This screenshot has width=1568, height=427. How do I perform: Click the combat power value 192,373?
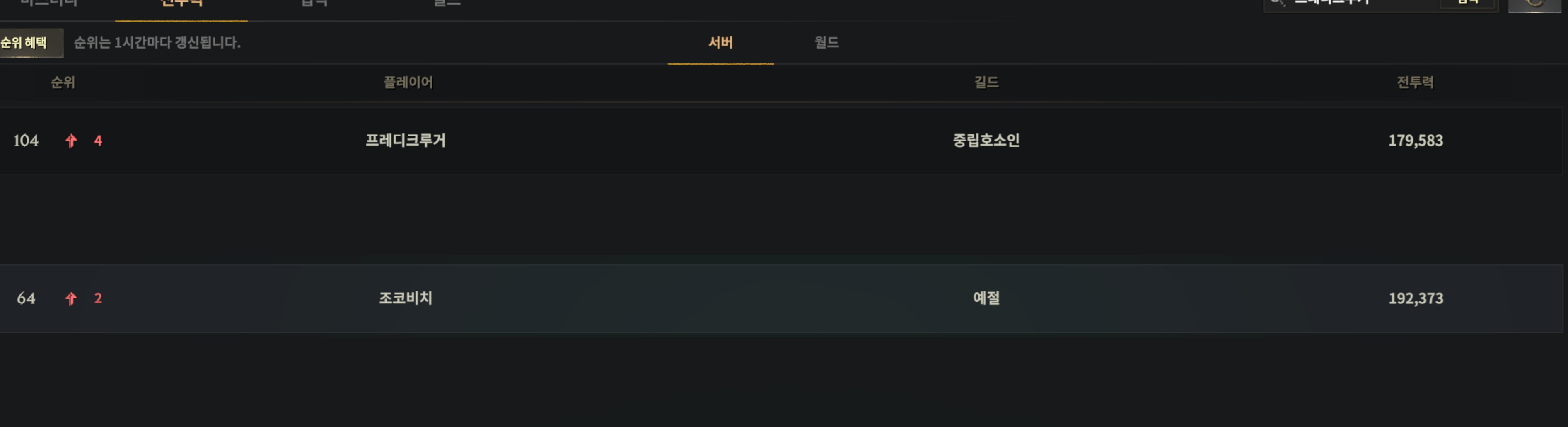(x=1415, y=298)
